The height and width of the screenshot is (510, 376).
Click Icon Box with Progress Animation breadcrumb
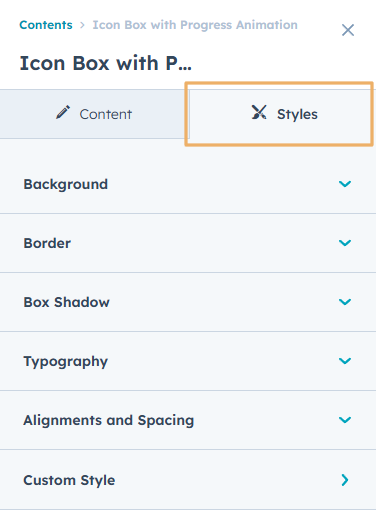[x=195, y=25]
